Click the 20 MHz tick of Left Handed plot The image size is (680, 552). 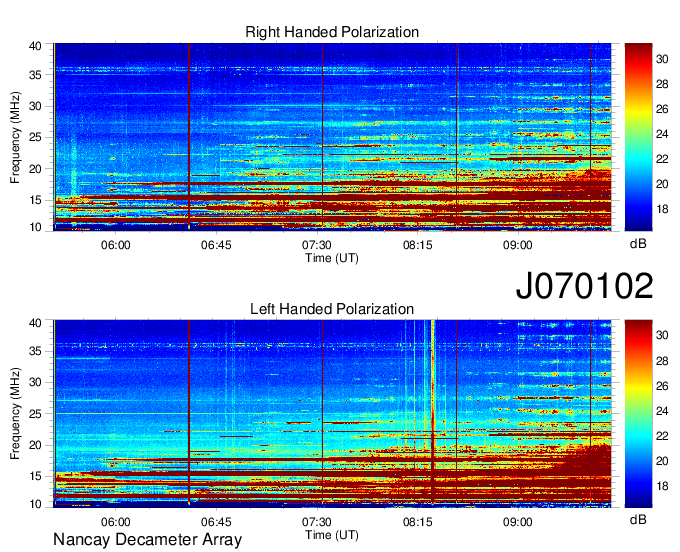point(35,445)
